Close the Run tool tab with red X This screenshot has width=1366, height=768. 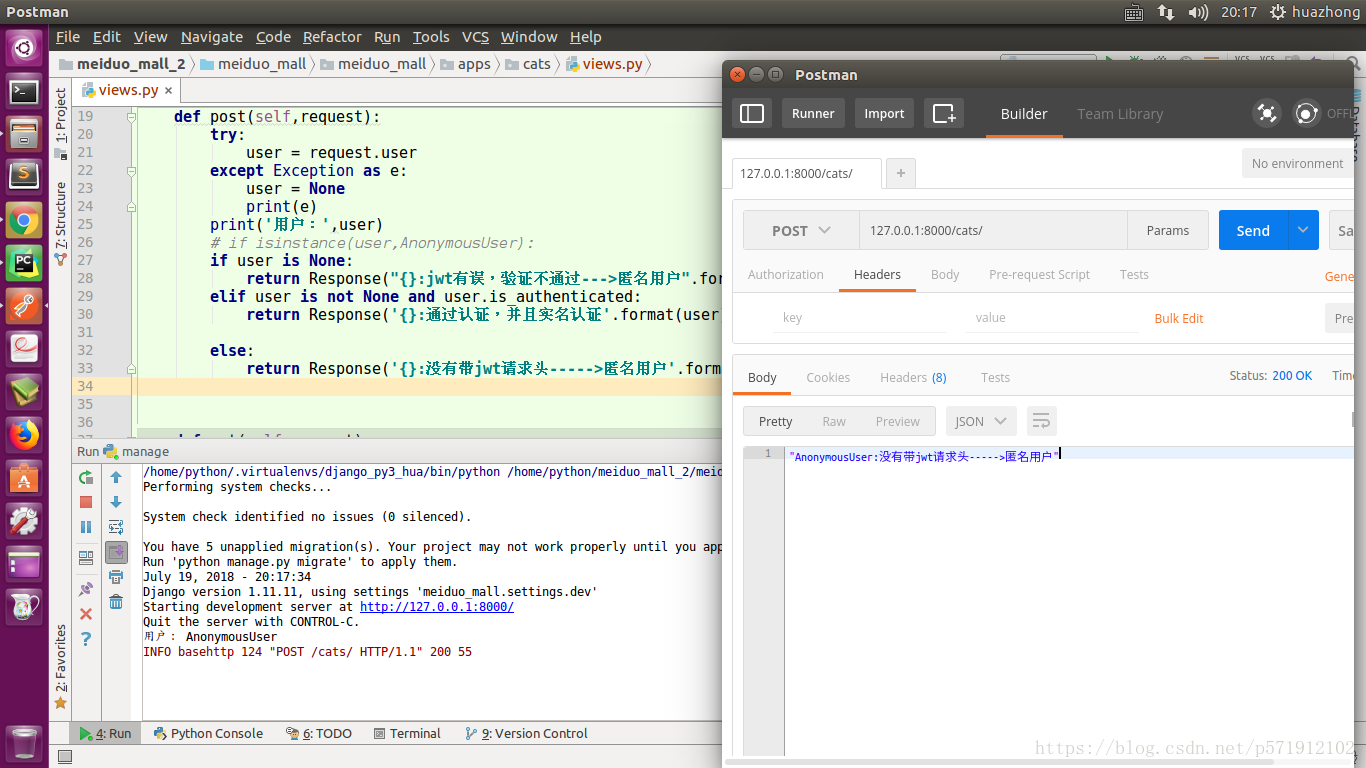tap(86, 614)
